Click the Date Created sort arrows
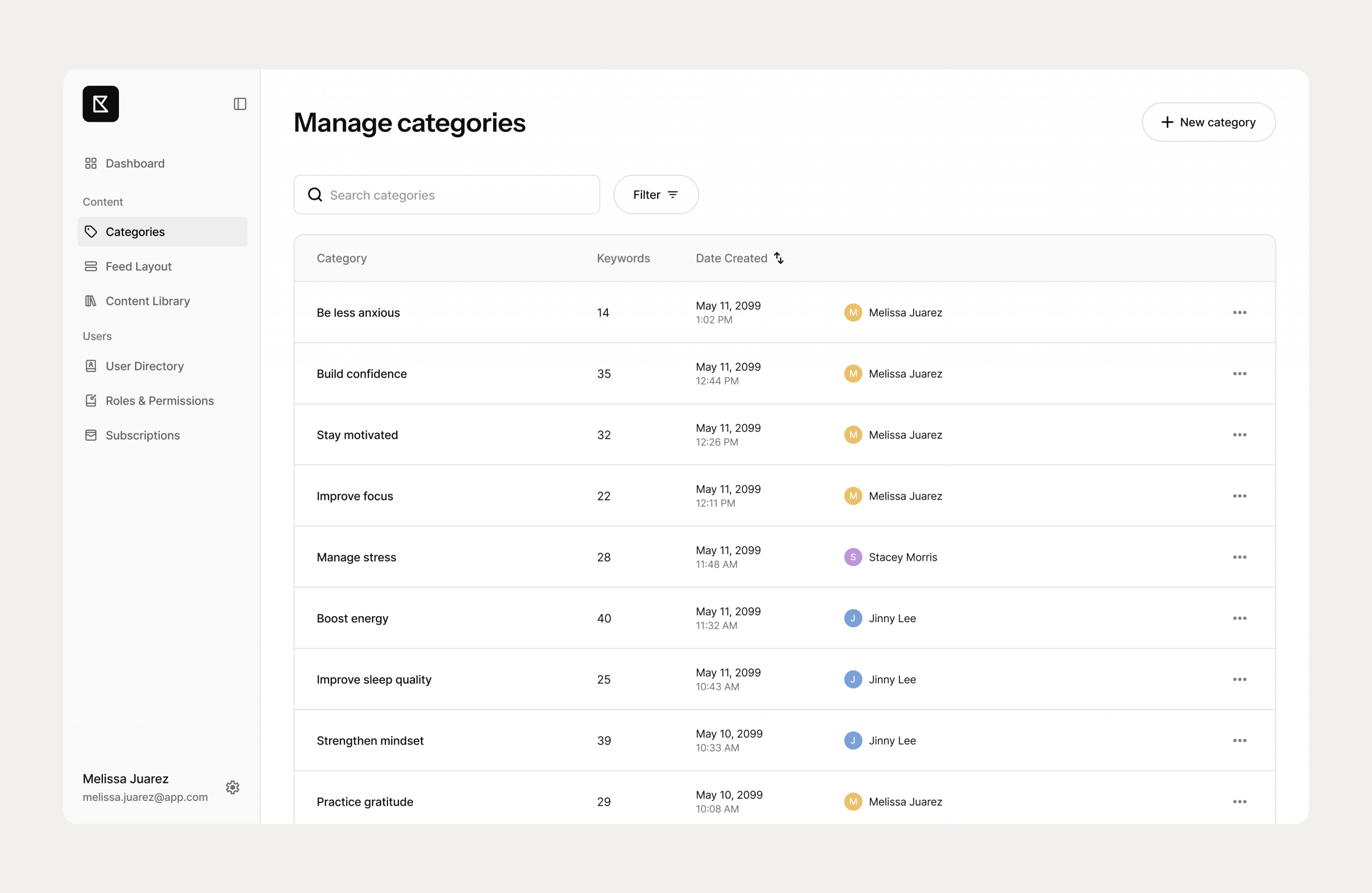This screenshot has width=1372, height=893. (779, 258)
